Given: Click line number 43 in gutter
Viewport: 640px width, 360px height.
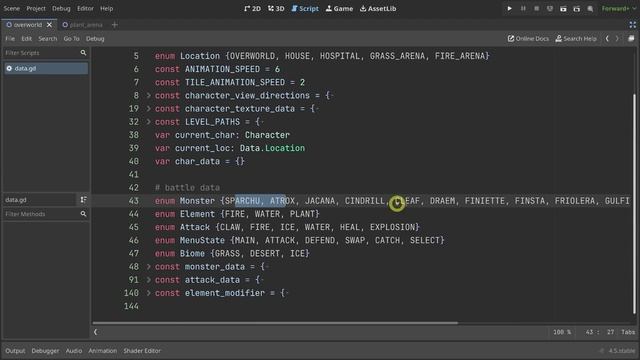Looking at the screenshot, I should tap(134, 201).
